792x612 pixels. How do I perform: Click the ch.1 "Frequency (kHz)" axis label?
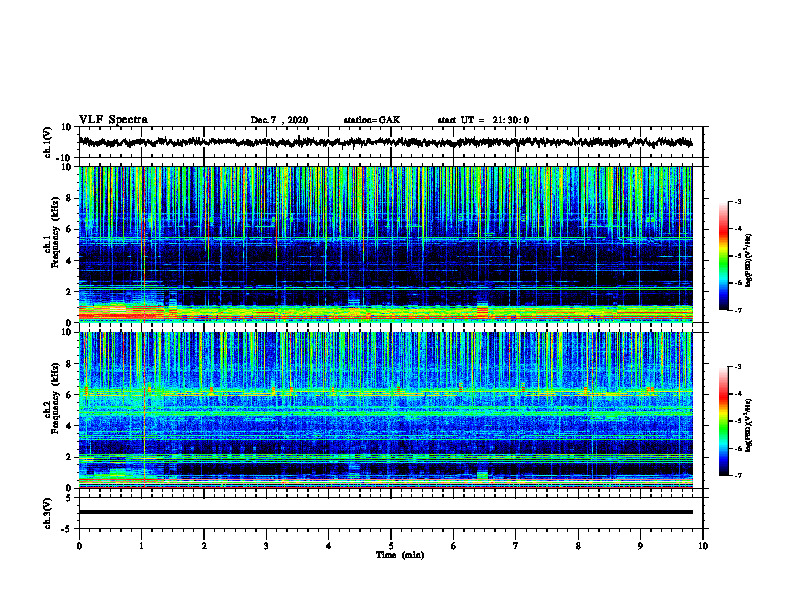click(55, 233)
